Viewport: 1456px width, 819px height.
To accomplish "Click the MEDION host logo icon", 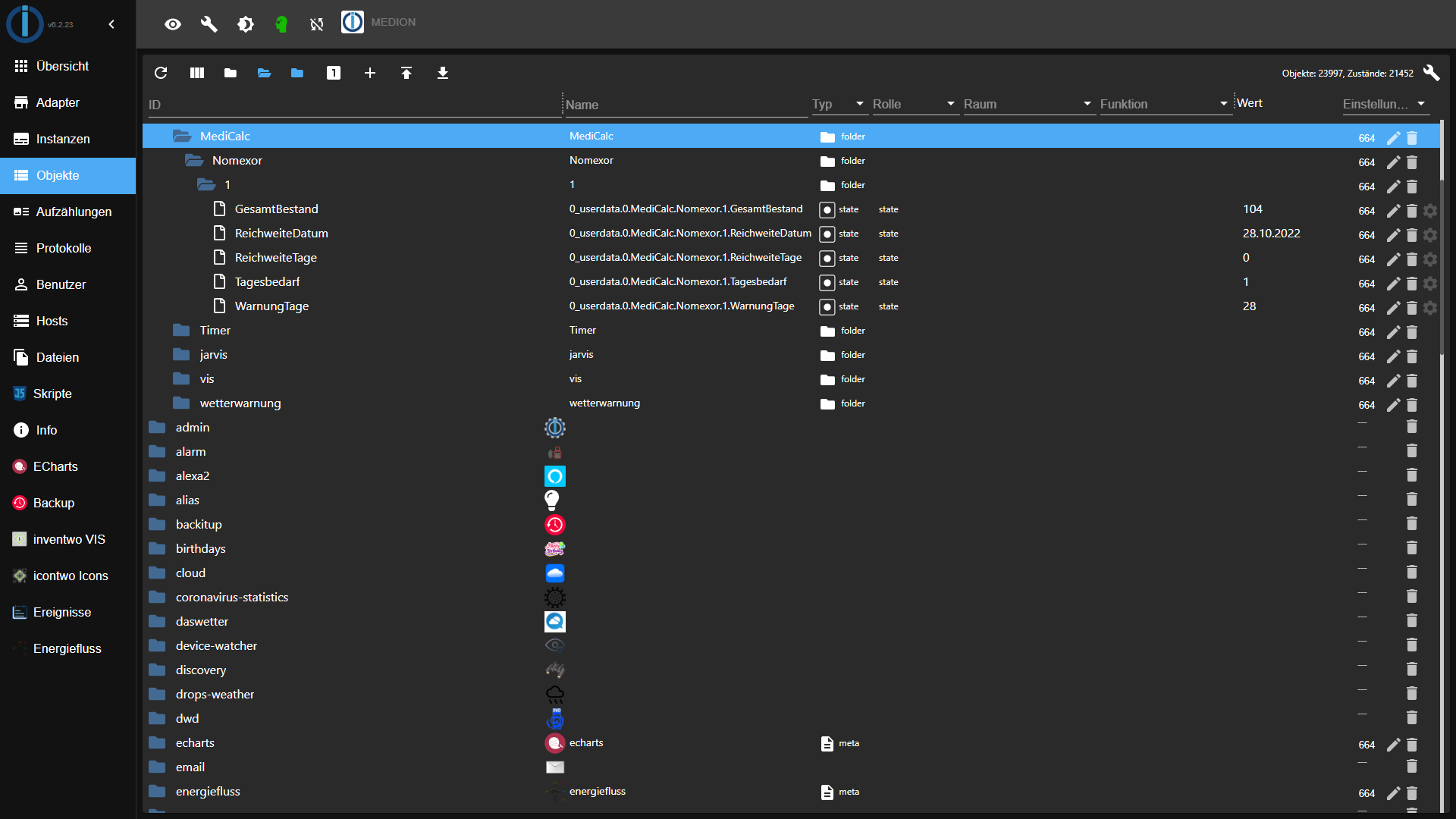I will pos(353,22).
